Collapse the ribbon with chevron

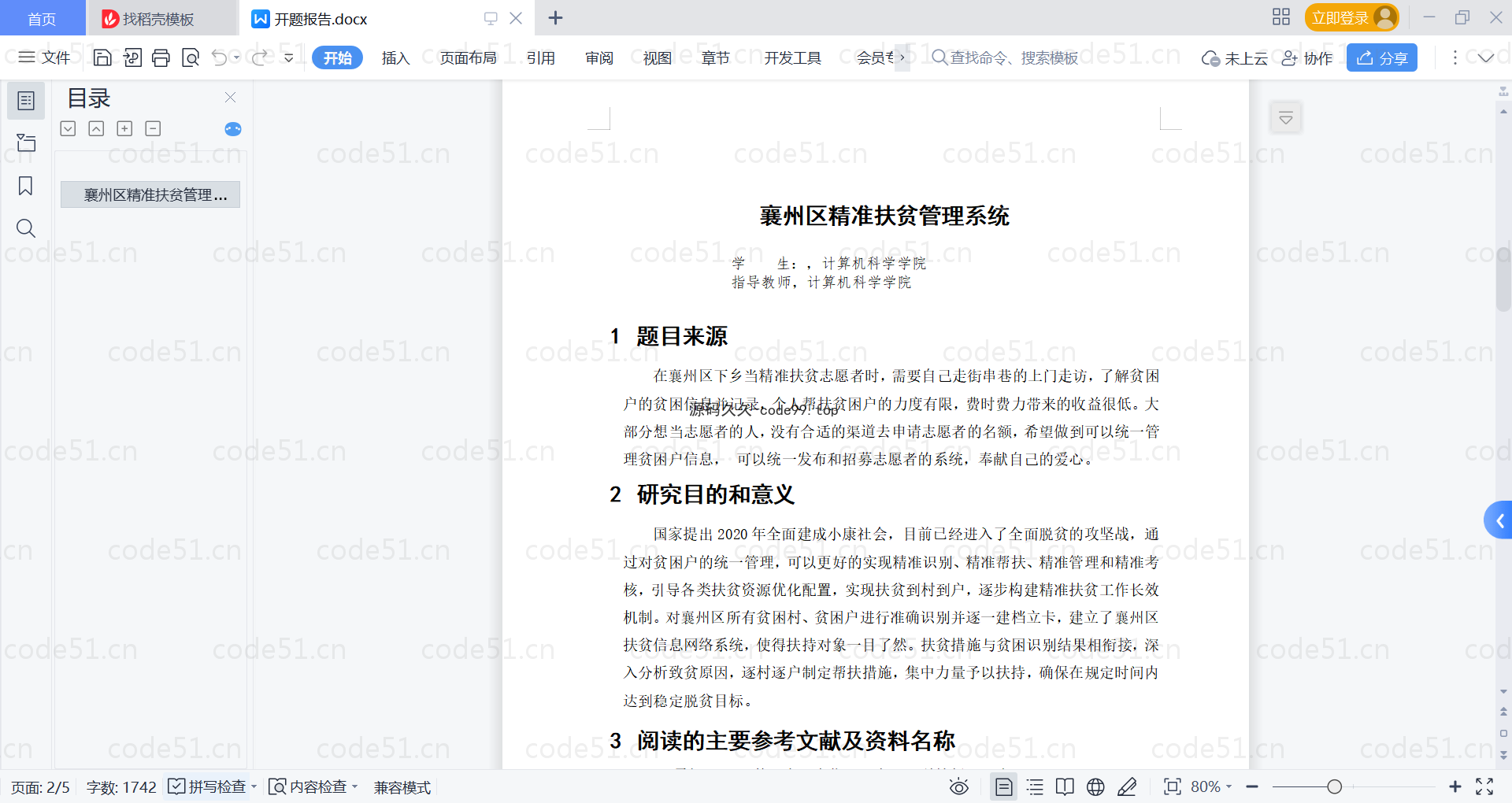[x=1486, y=57]
